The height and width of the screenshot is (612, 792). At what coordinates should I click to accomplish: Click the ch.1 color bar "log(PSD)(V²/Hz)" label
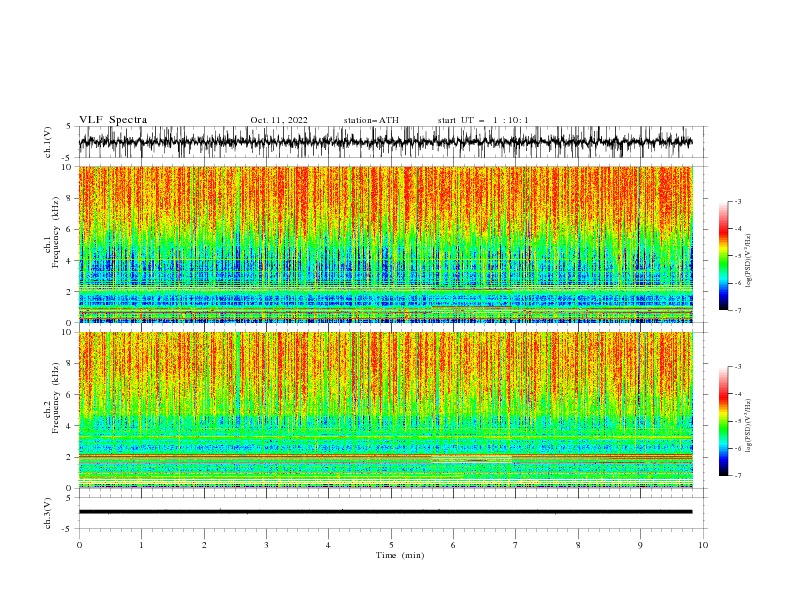pos(748,260)
